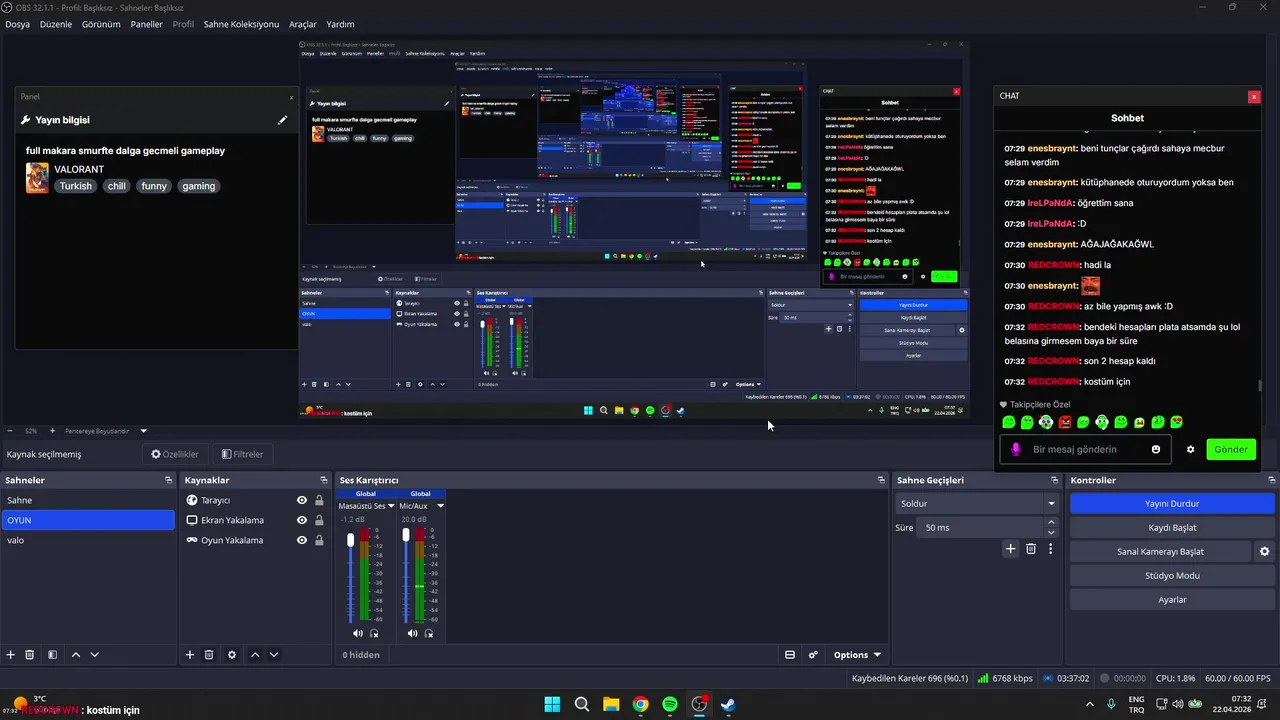Open Windows Start menu
The width and height of the screenshot is (1280, 720).
(x=552, y=705)
